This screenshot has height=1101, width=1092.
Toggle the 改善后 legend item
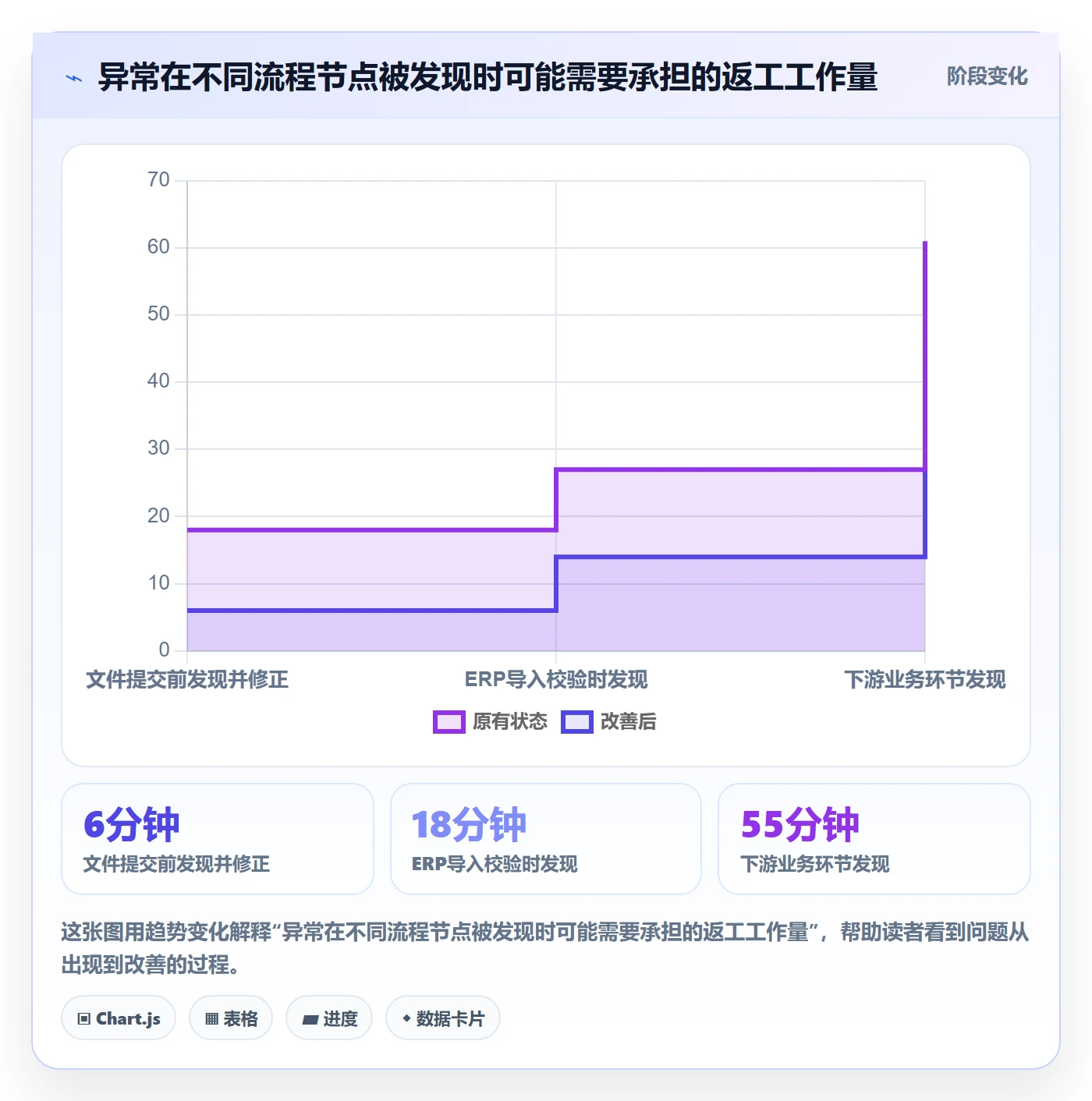pyautogui.click(x=608, y=721)
